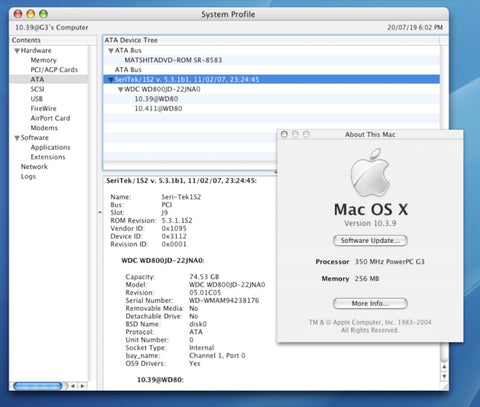Click the Device ID value 0x3112
Screen dimensions: 480x407
coord(174,236)
